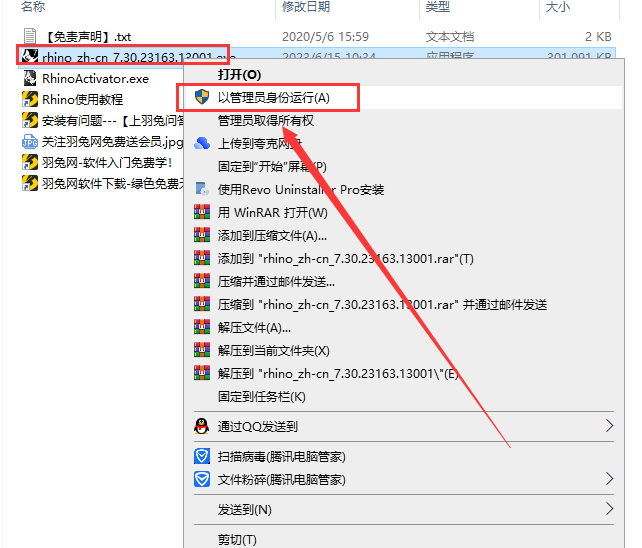Click the 文本文档 type cell
Screen dimensions: 642x548
[450, 37]
